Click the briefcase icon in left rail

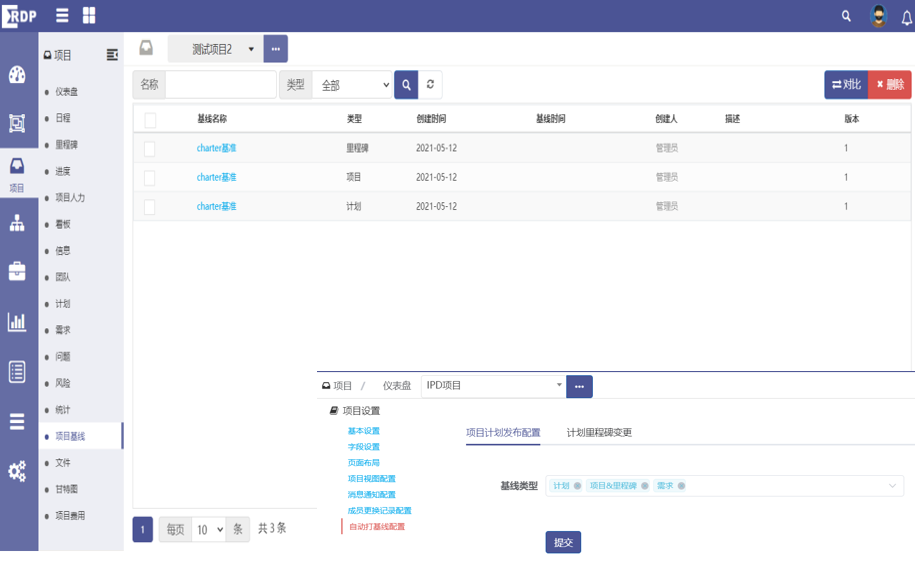coord(17,271)
